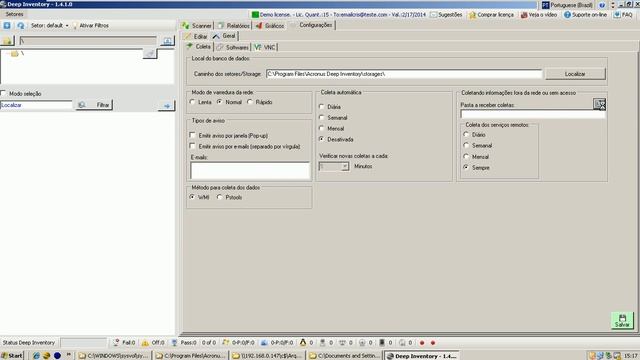Click the blue arrow button beside Filtrar

click(x=167, y=105)
